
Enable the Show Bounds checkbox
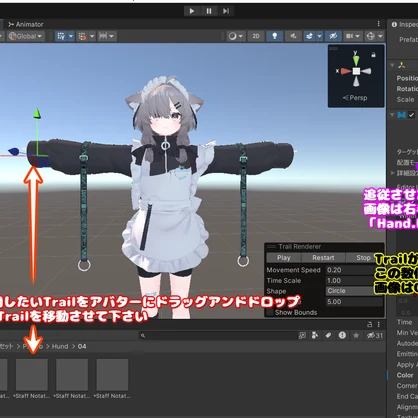tap(270, 313)
